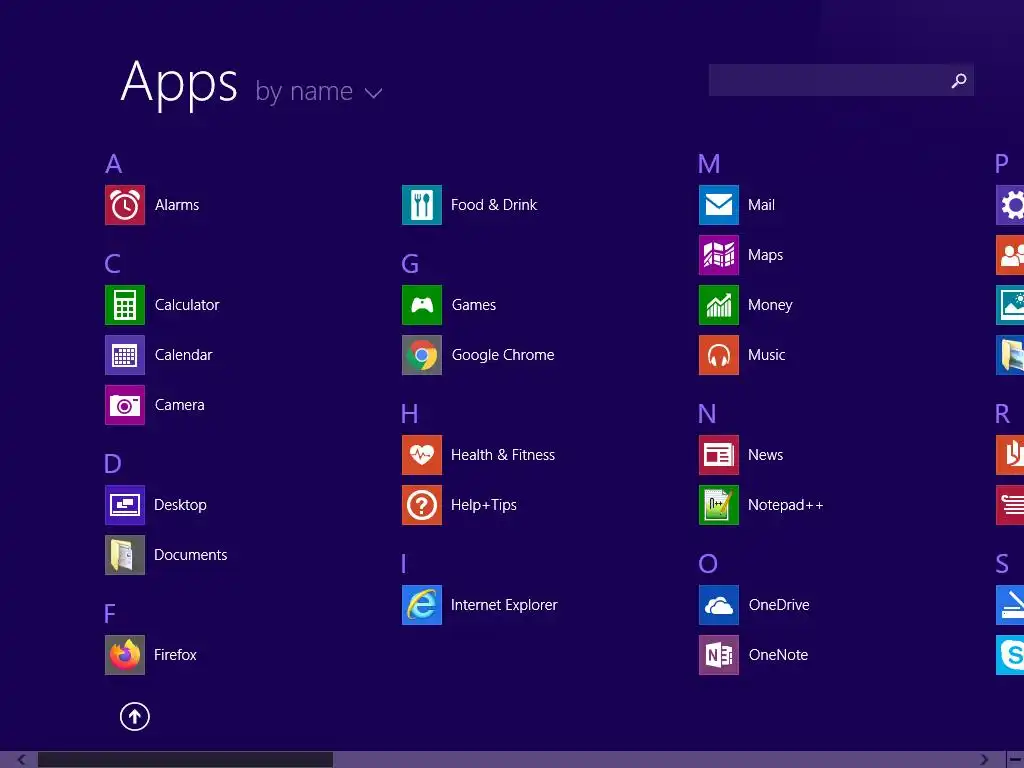Open the Skype icon
The width and height of the screenshot is (1024, 768).
[1010, 655]
